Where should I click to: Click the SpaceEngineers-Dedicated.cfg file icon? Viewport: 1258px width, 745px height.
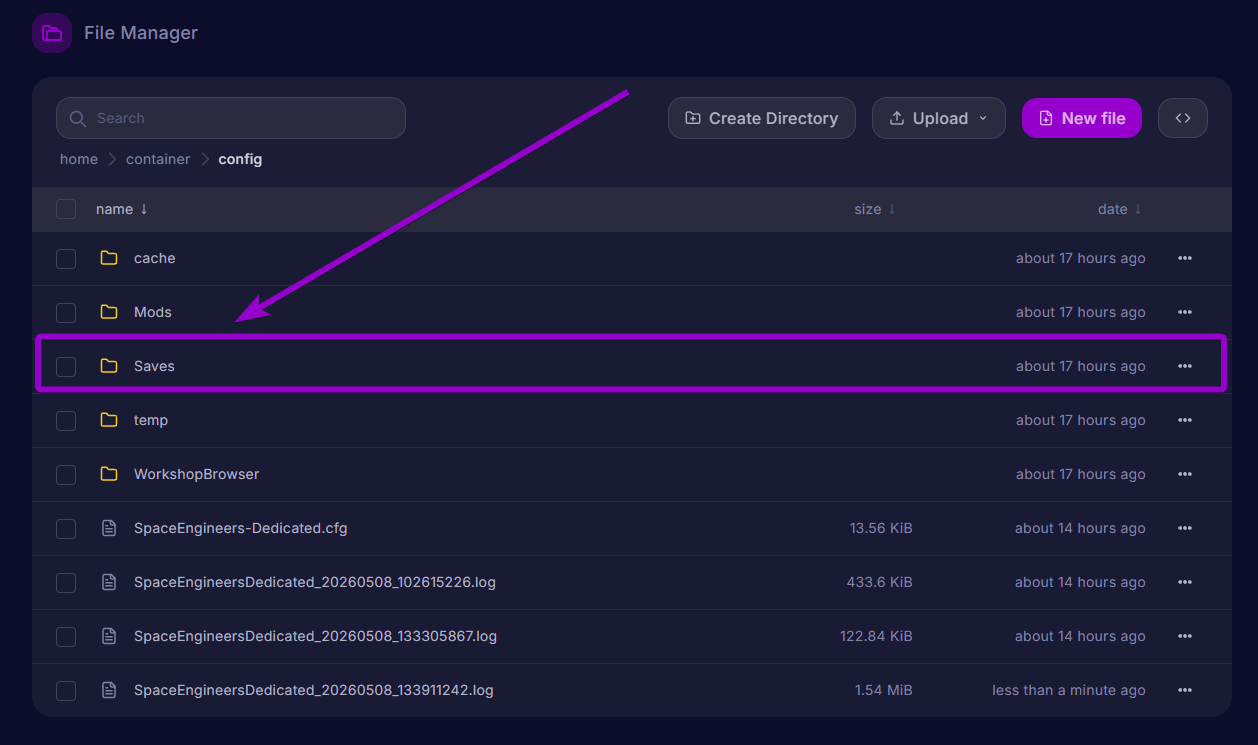[109, 528]
